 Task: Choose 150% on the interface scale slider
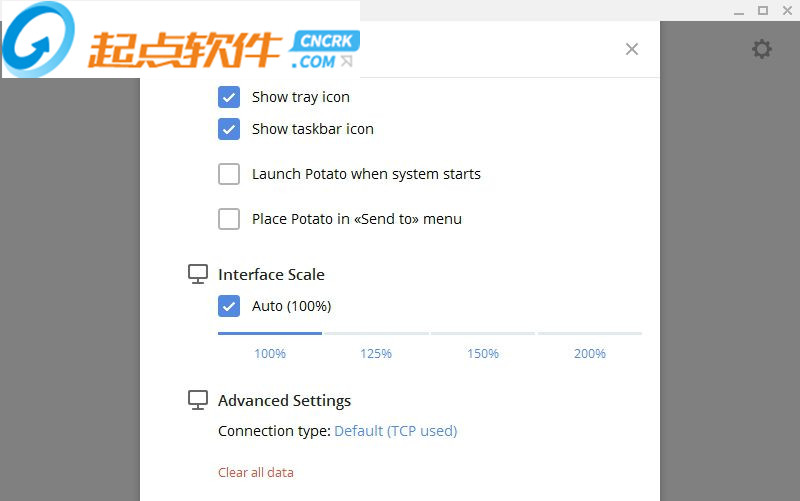point(483,354)
